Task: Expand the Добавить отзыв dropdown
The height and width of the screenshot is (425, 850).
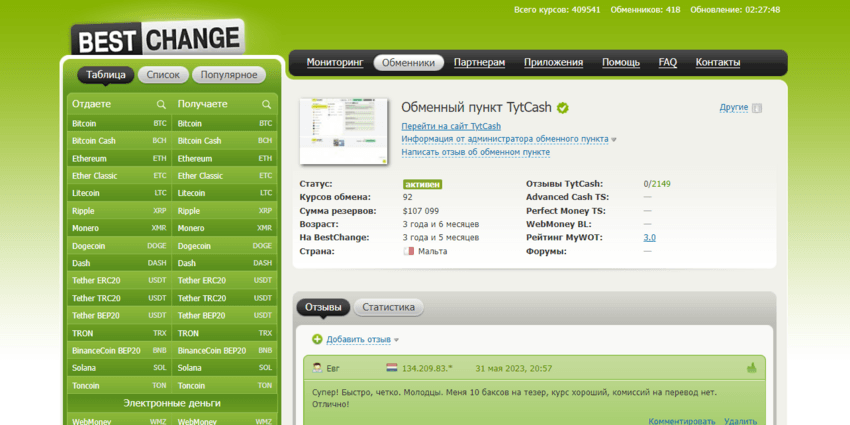Action: coord(362,340)
